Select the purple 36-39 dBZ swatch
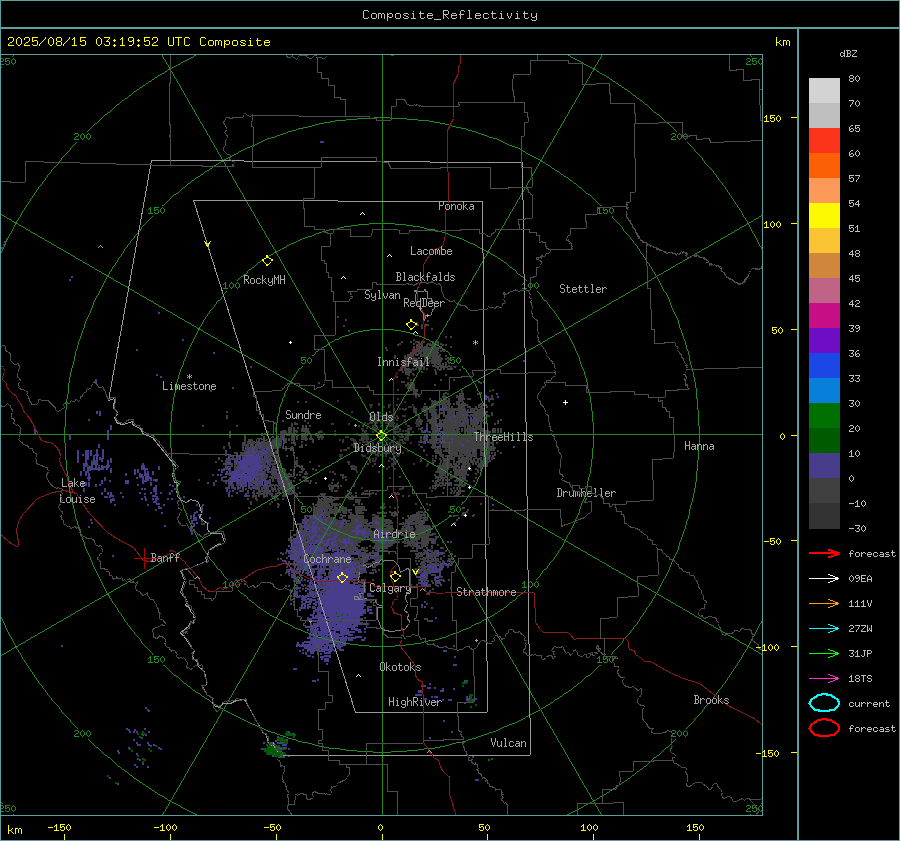The height and width of the screenshot is (841, 900). pos(824,341)
